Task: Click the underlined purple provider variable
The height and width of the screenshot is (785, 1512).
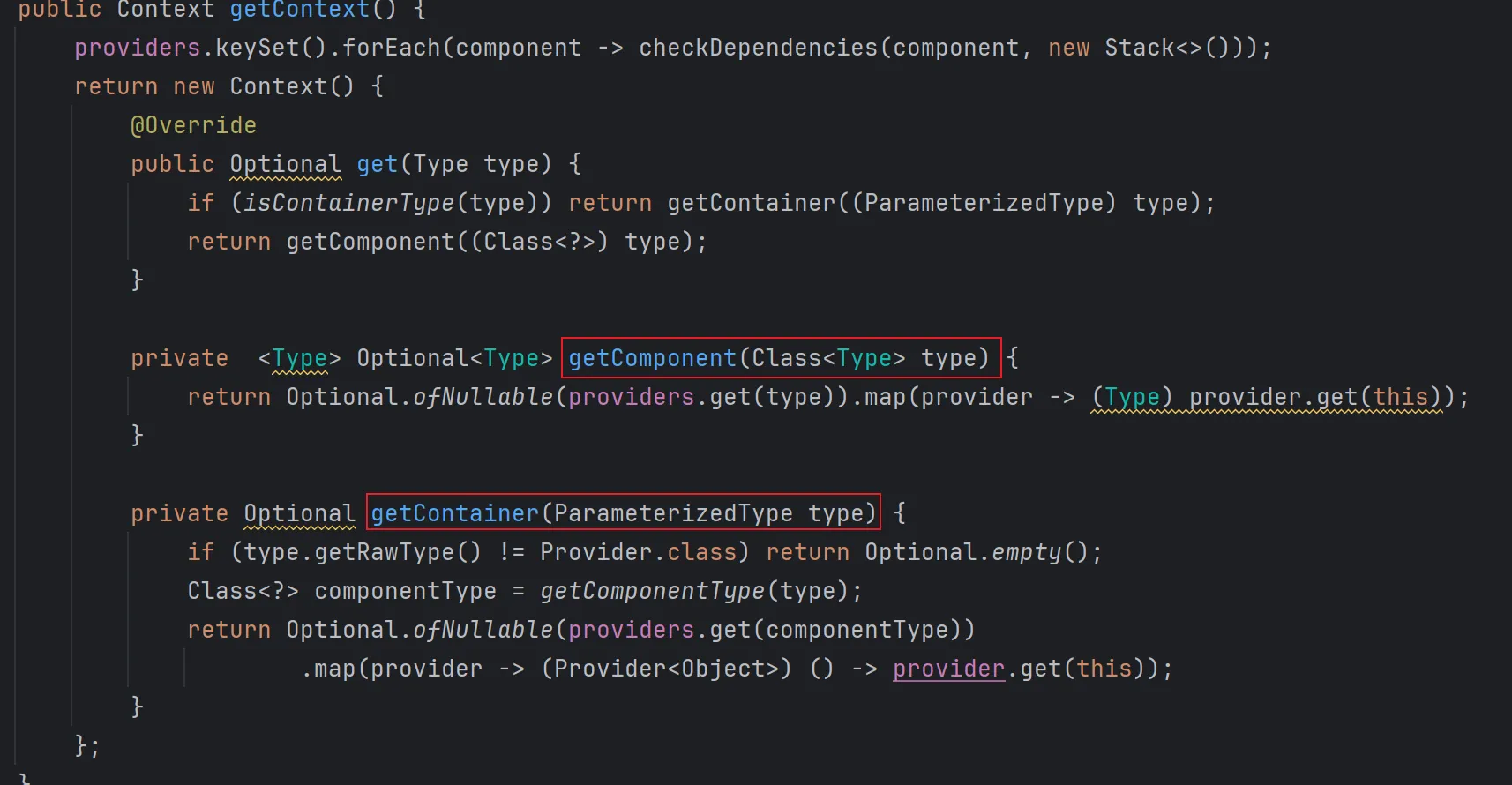Action: [x=948, y=669]
